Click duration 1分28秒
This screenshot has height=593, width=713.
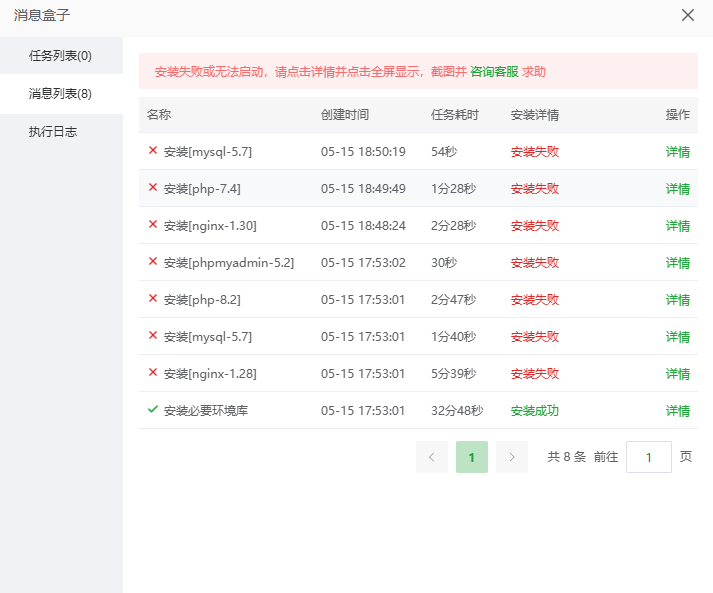click(x=453, y=189)
